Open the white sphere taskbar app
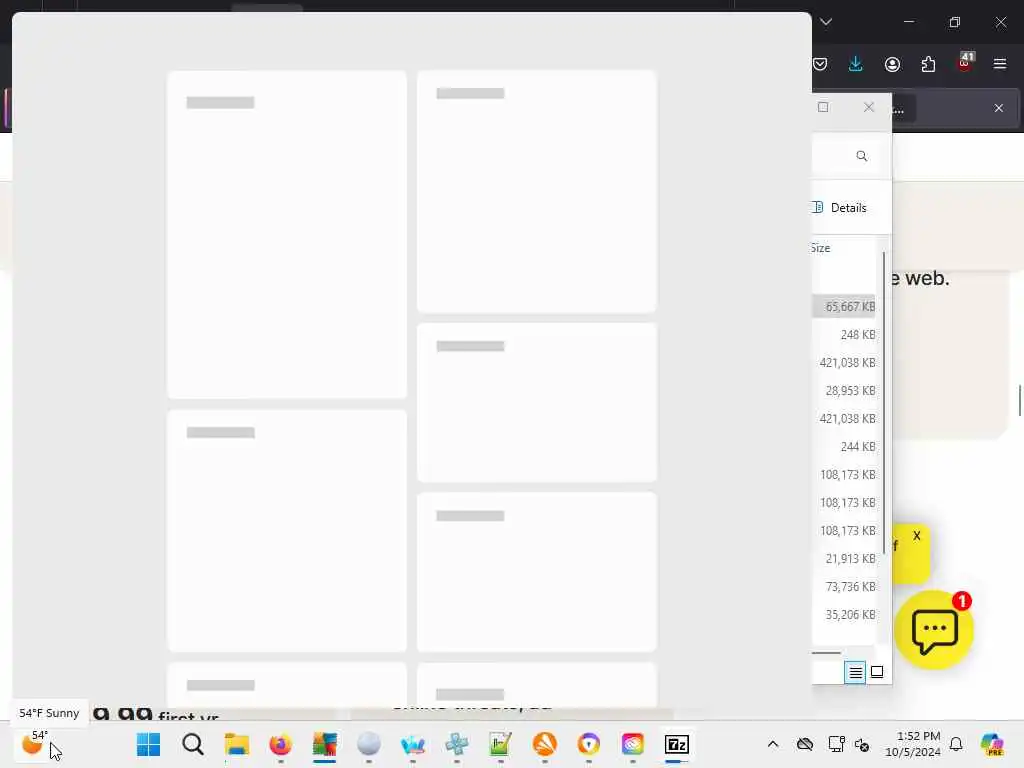 tap(369, 744)
